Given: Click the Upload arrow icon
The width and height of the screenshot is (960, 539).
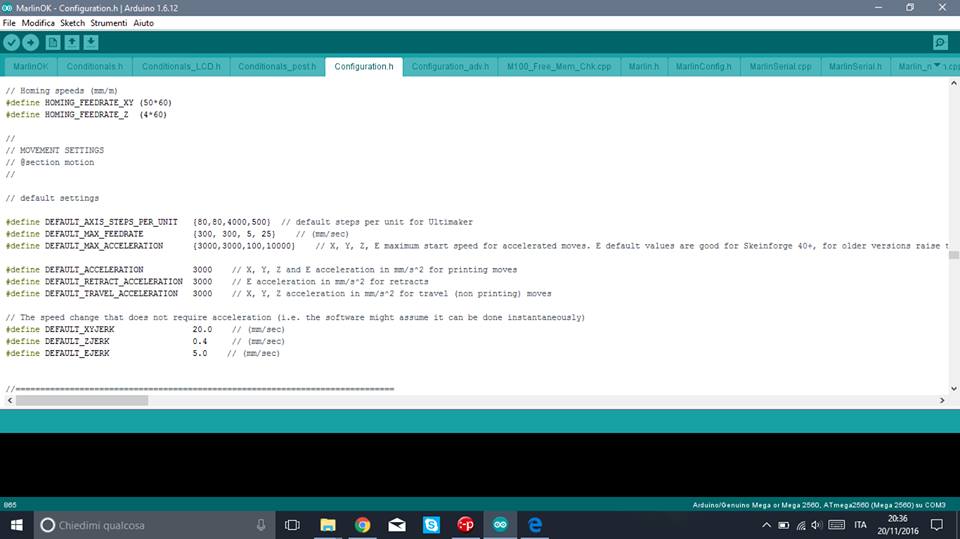Looking at the screenshot, I should [x=31, y=42].
